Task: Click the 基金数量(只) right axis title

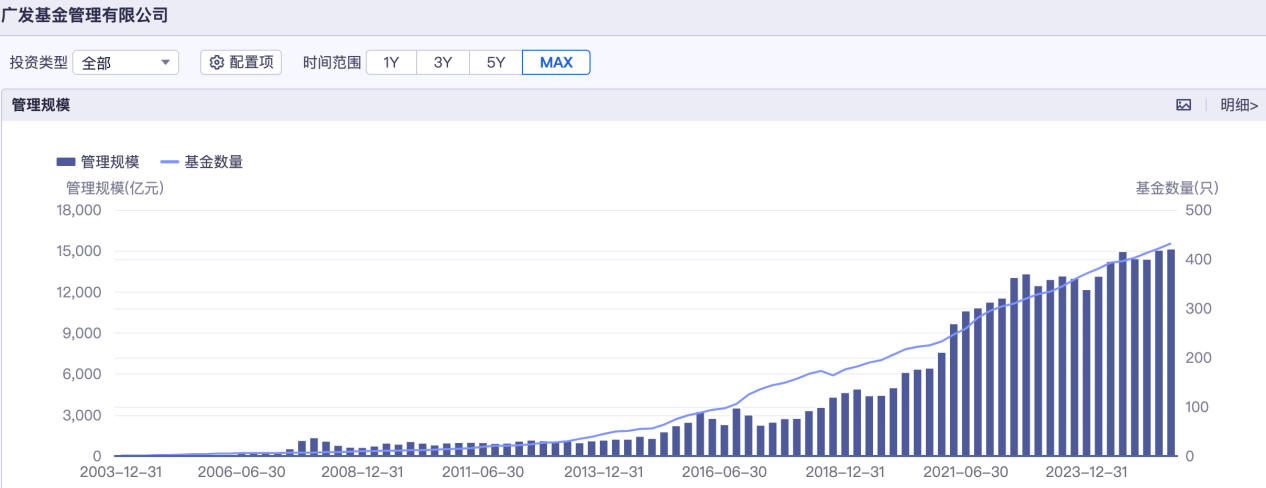Action: (x=1176, y=187)
